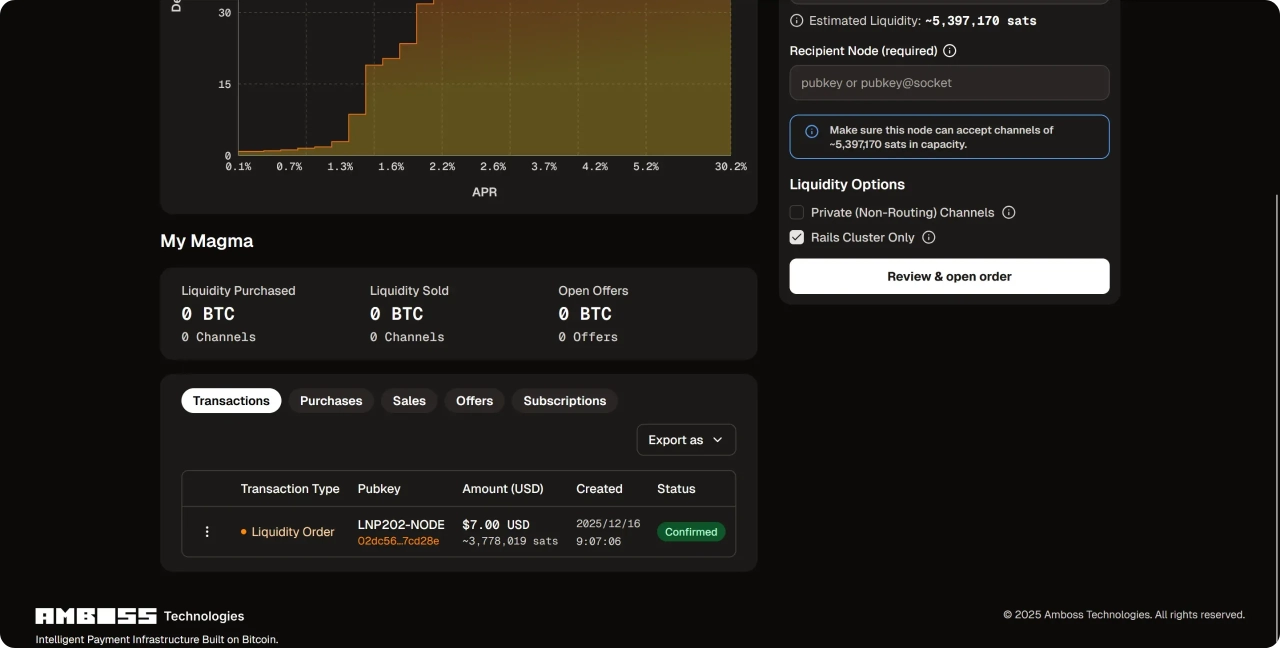Click the three-dot menu on Liquidity Order row
Viewport: 1280px width, 648px height.
(207, 532)
